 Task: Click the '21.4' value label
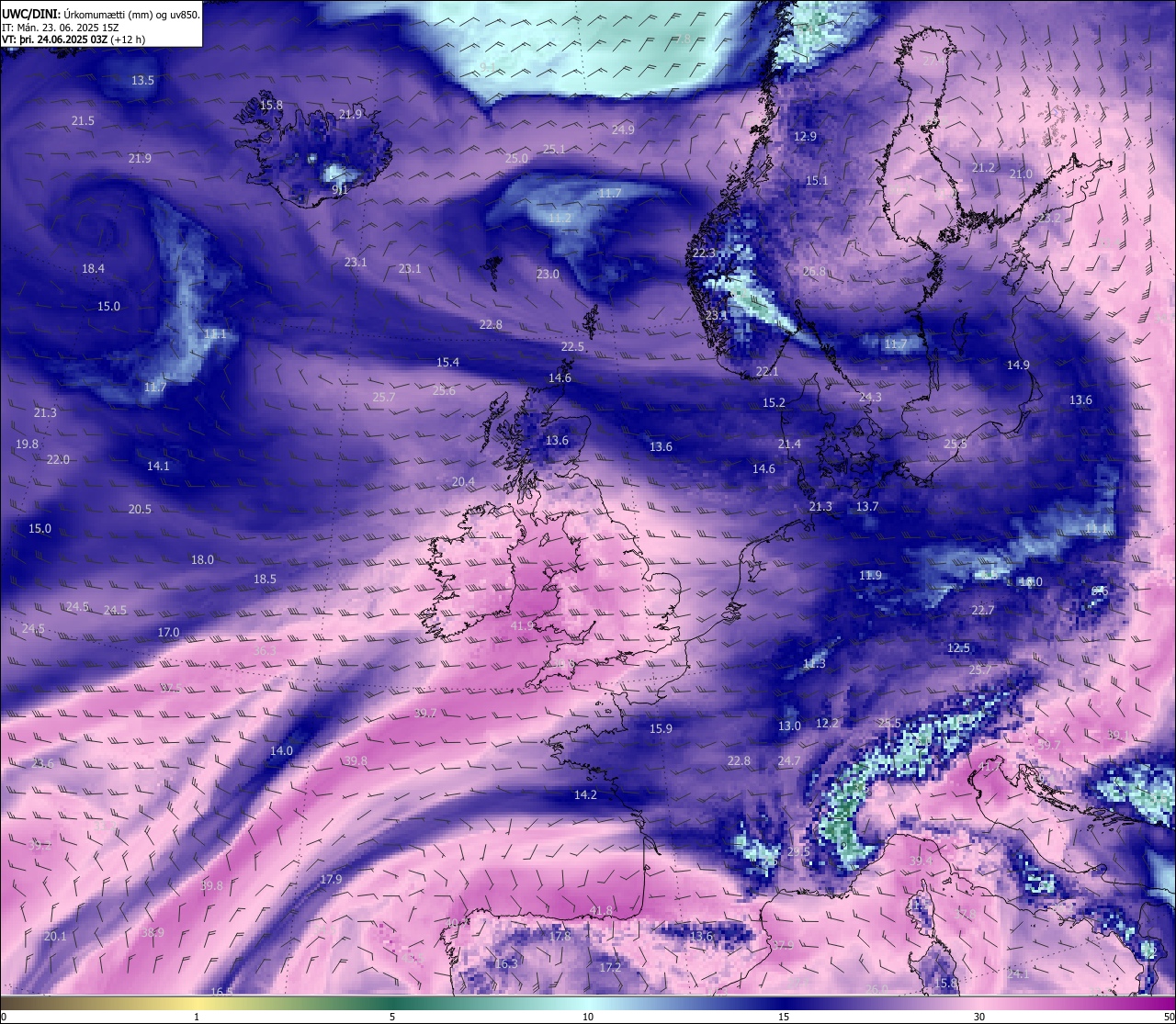pos(789,444)
